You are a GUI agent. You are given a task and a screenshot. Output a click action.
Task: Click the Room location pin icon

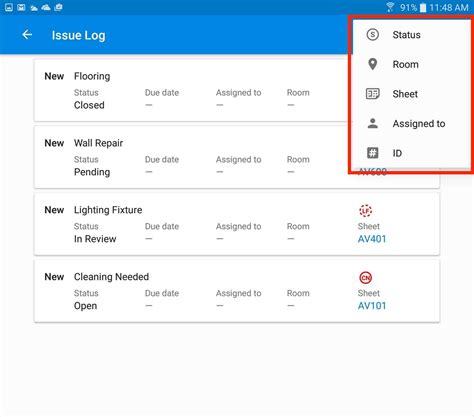[x=372, y=64]
